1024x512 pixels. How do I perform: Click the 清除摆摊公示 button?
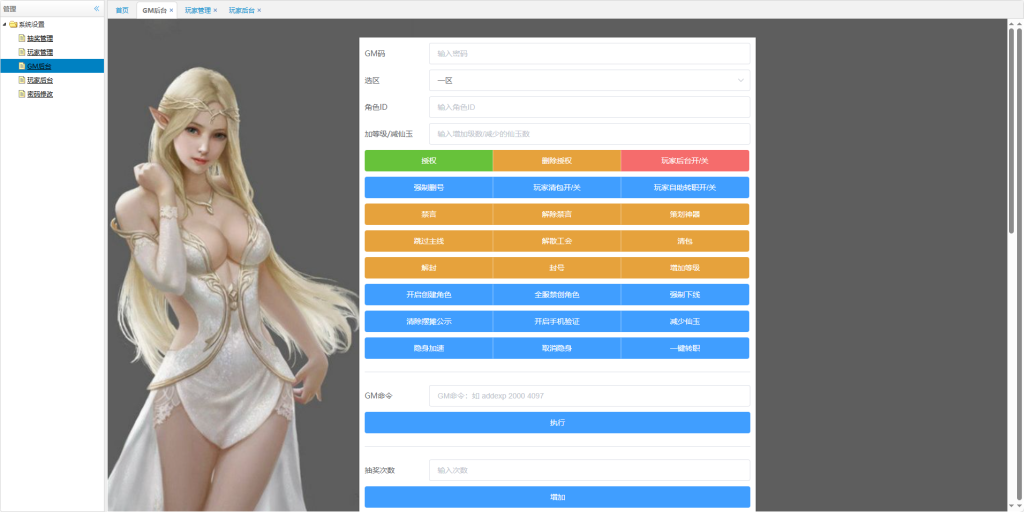click(428, 321)
